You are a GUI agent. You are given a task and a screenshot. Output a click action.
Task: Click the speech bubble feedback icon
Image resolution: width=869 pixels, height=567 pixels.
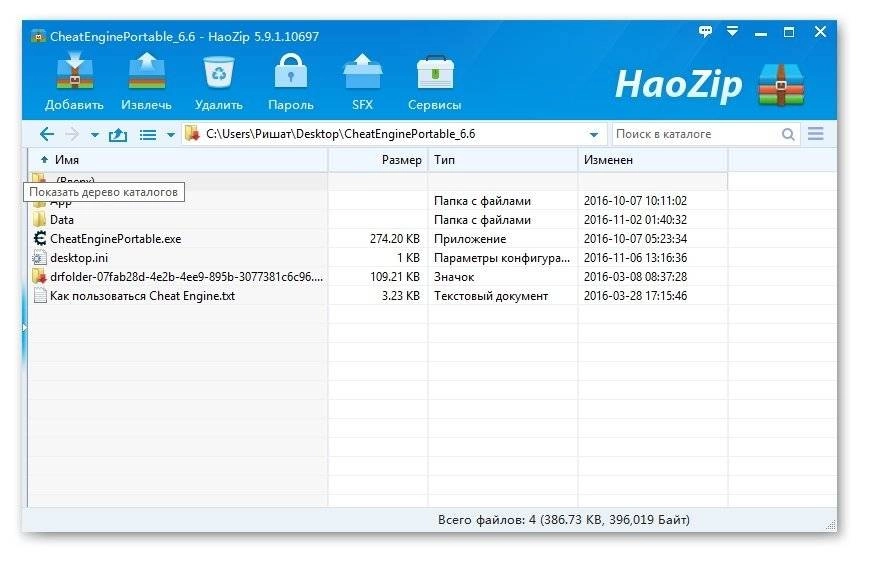(x=705, y=32)
